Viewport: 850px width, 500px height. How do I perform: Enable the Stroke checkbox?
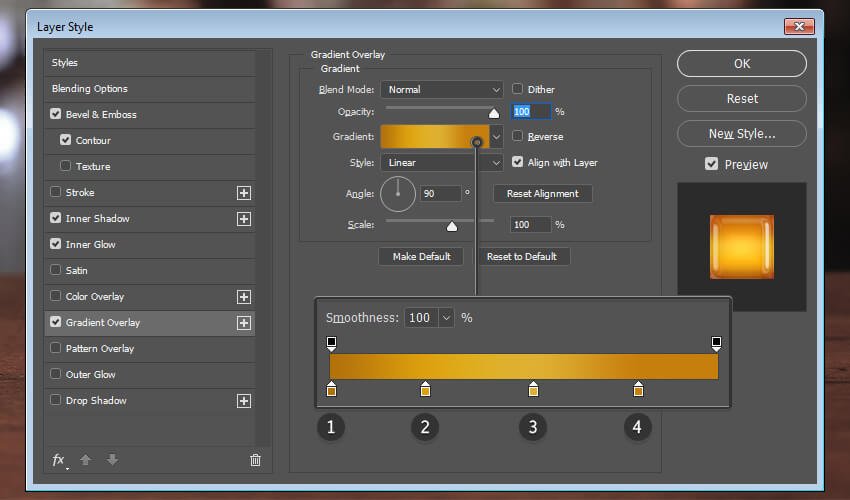click(55, 192)
